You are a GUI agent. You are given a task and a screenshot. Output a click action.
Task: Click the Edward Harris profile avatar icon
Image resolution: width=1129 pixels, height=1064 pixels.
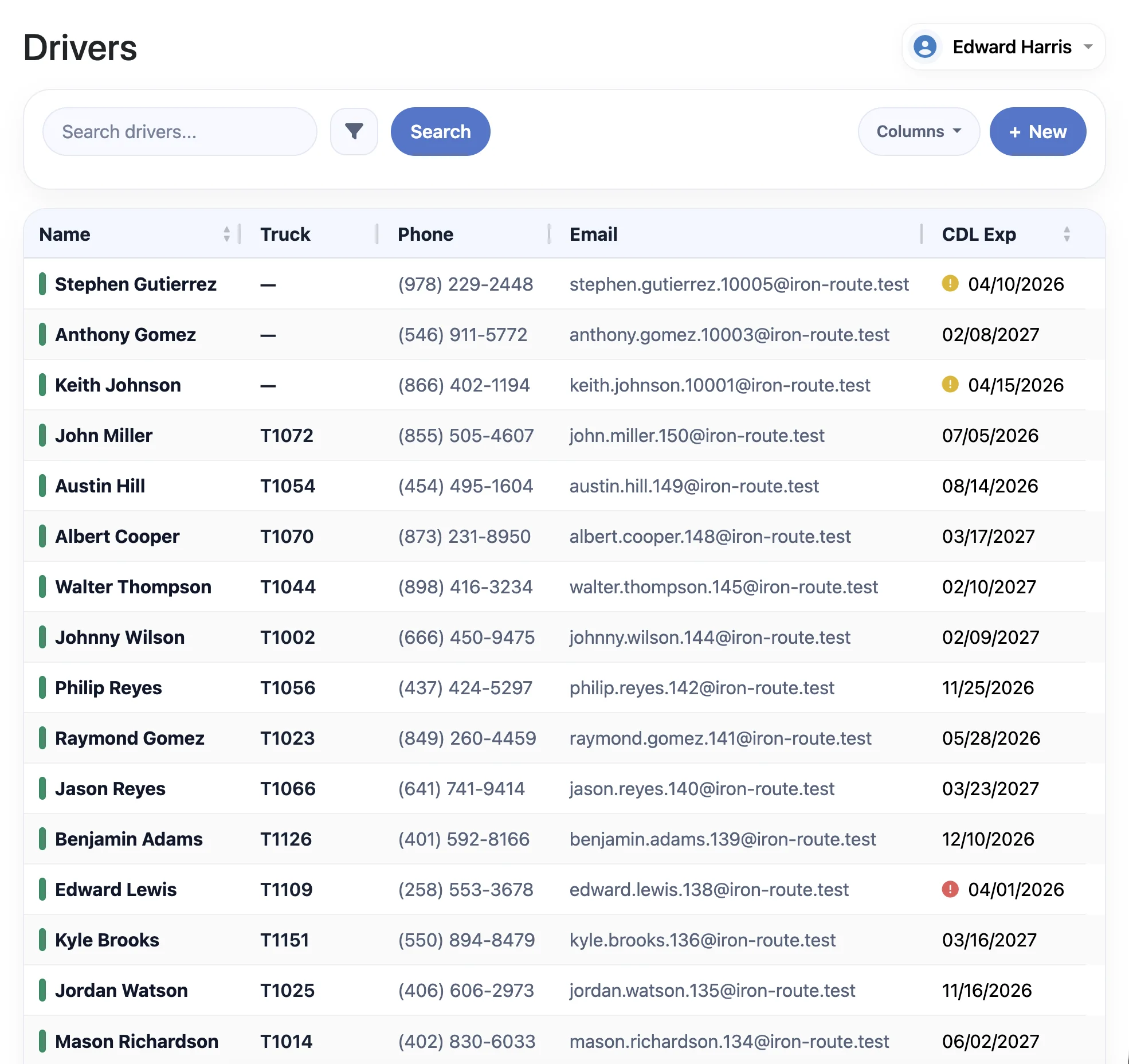click(x=925, y=47)
